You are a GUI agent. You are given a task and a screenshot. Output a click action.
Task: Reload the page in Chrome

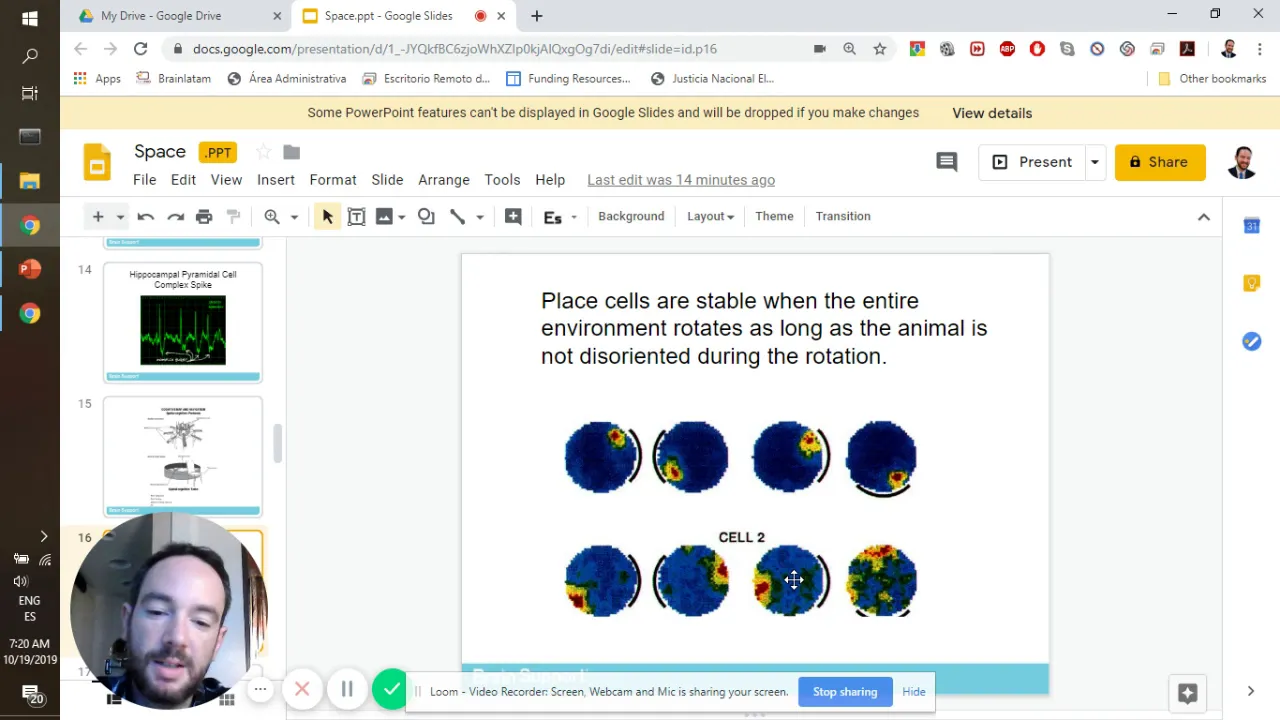(x=141, y=48)
